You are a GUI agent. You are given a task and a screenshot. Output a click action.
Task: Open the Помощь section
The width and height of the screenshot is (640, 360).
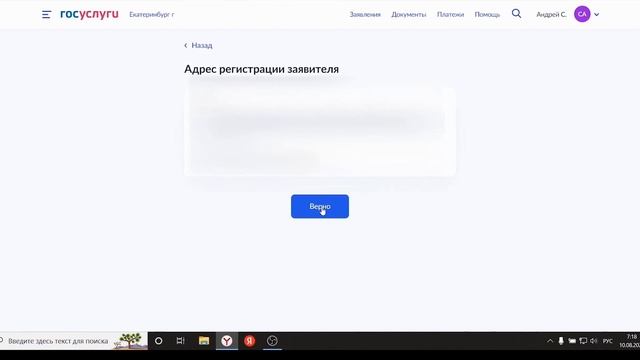click(487, 14)
